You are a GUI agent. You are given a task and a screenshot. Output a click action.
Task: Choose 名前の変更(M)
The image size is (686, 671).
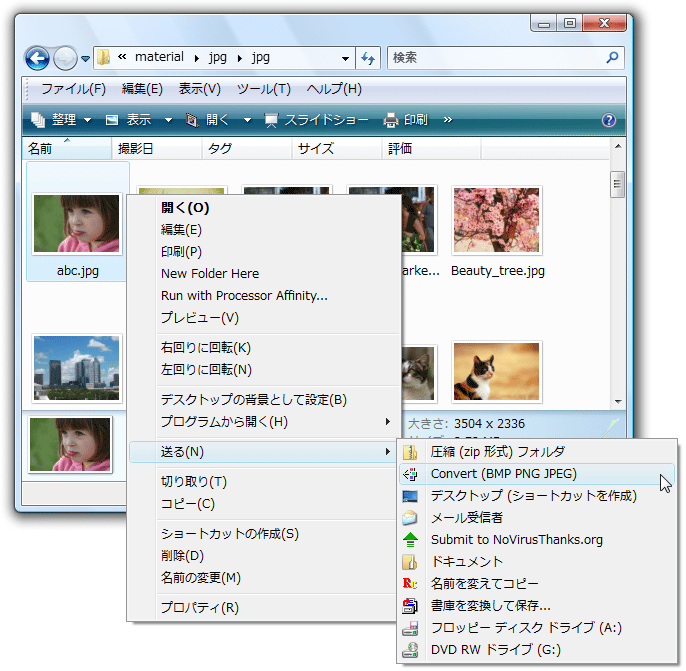coord(264,578)
